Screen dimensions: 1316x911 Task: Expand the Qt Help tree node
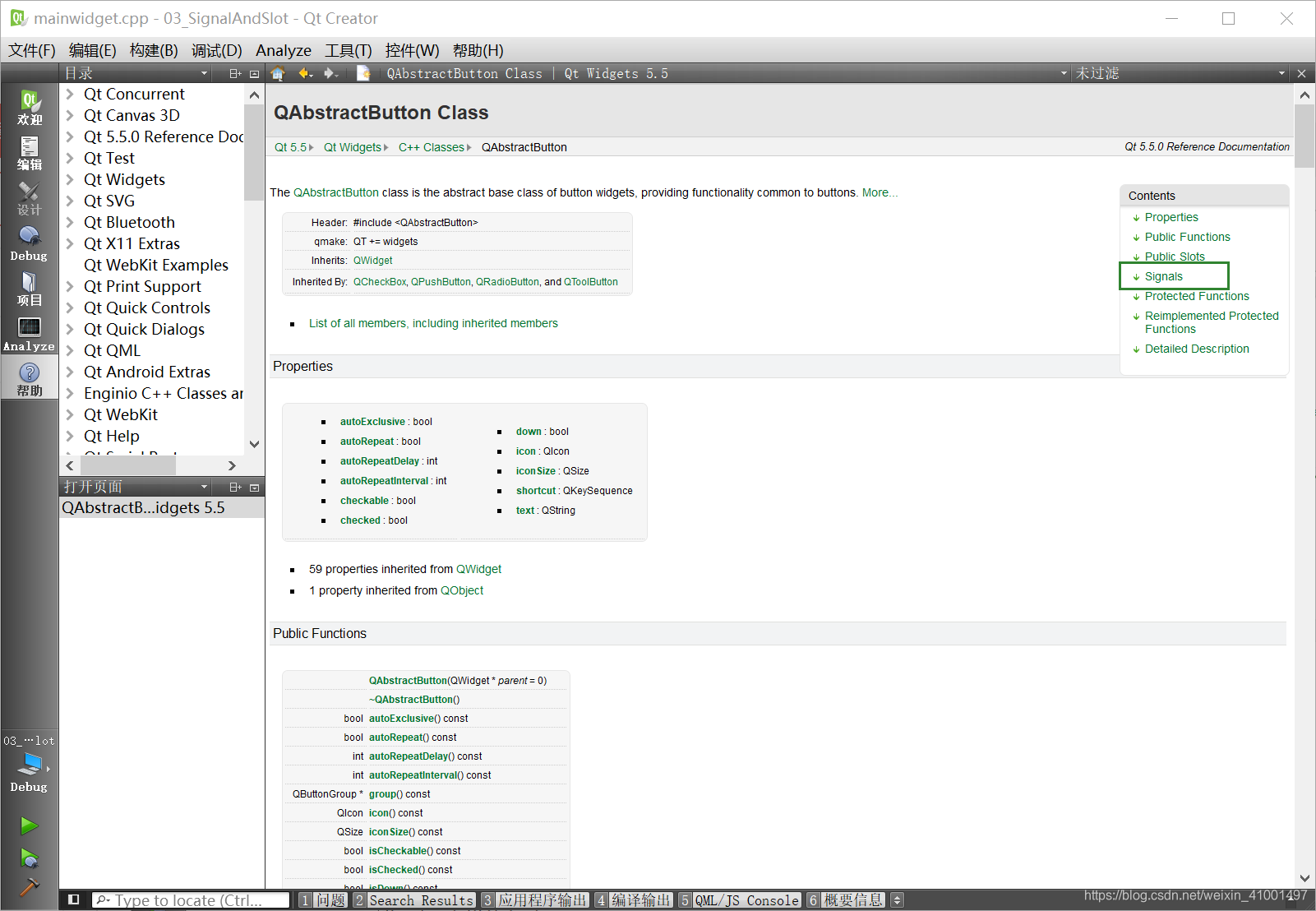[71, 436]
